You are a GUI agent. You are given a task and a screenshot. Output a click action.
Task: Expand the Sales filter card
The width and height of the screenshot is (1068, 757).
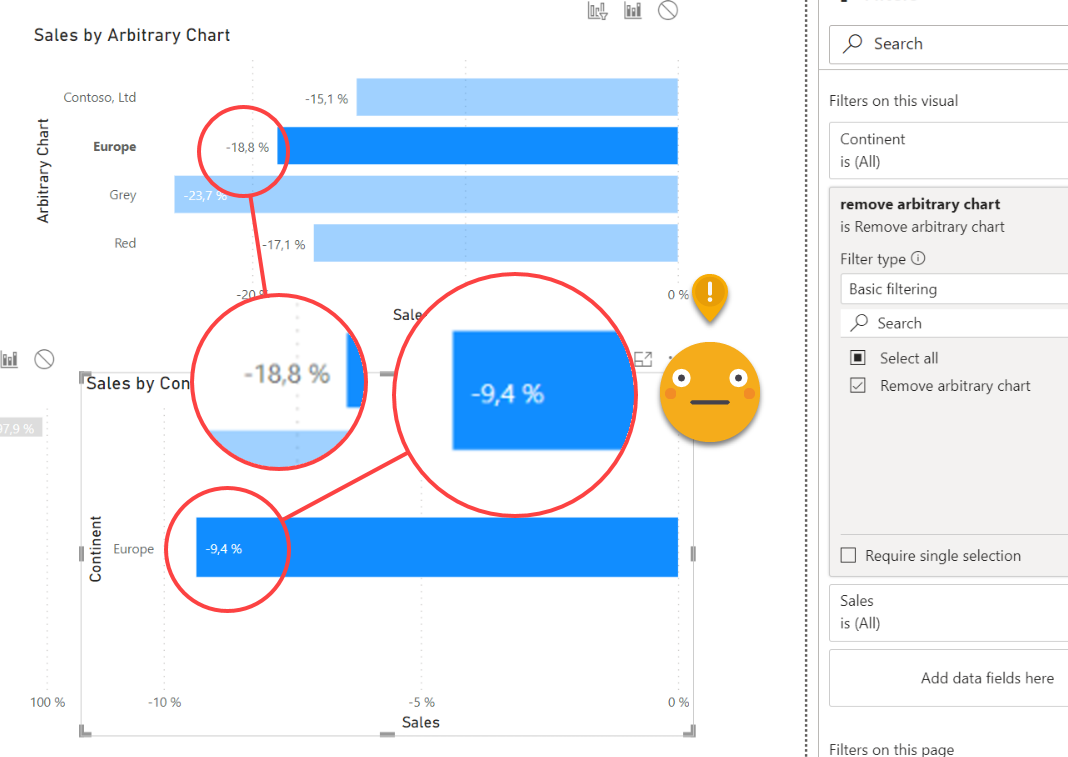950,612
